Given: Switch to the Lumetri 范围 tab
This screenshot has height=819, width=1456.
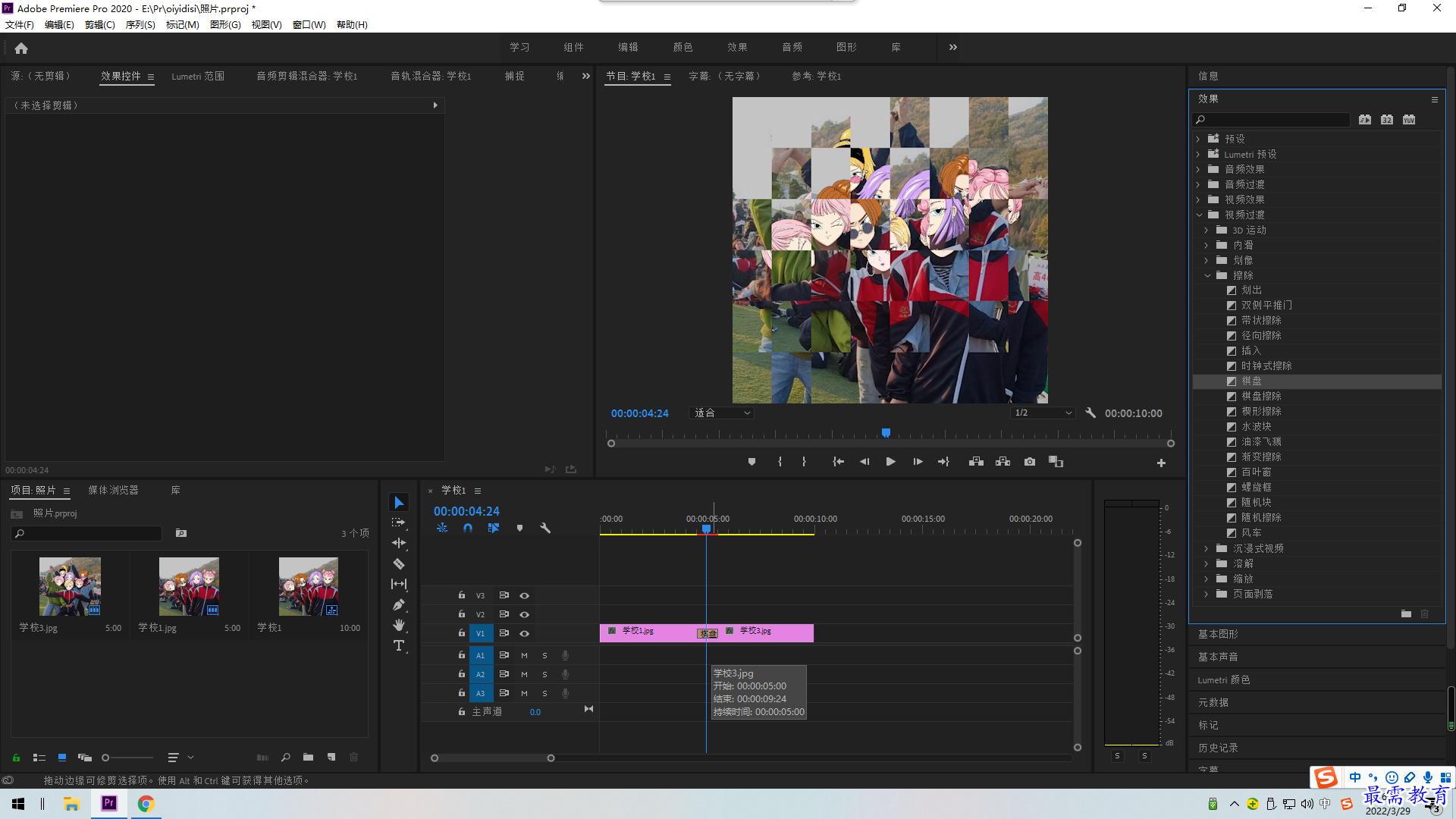Looking at the screenshot, I should [198, 76].
